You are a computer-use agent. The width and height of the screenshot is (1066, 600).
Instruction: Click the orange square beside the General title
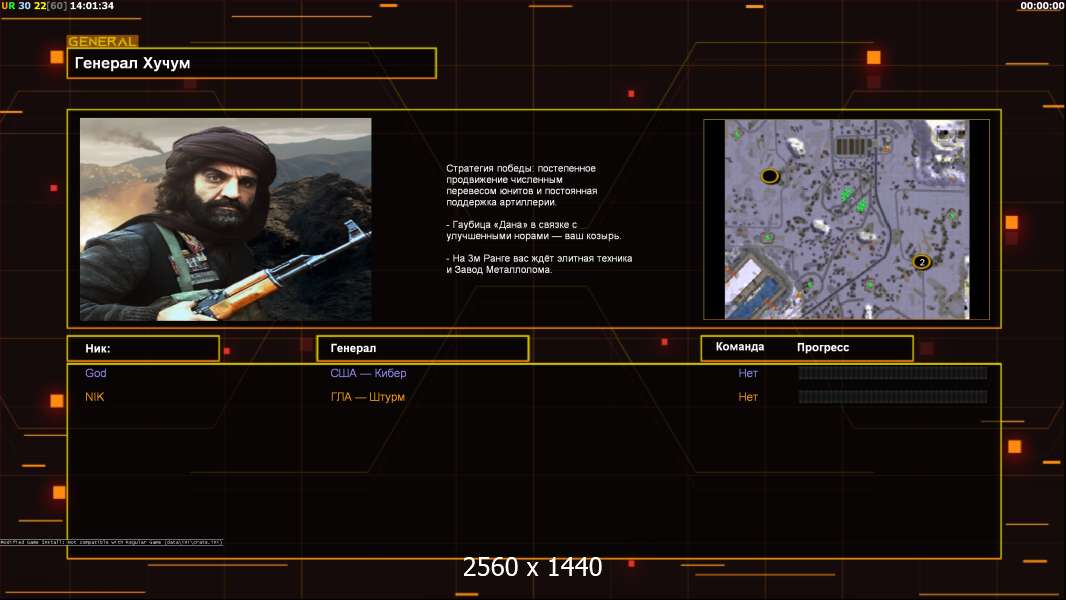click(x=57, y=58)
